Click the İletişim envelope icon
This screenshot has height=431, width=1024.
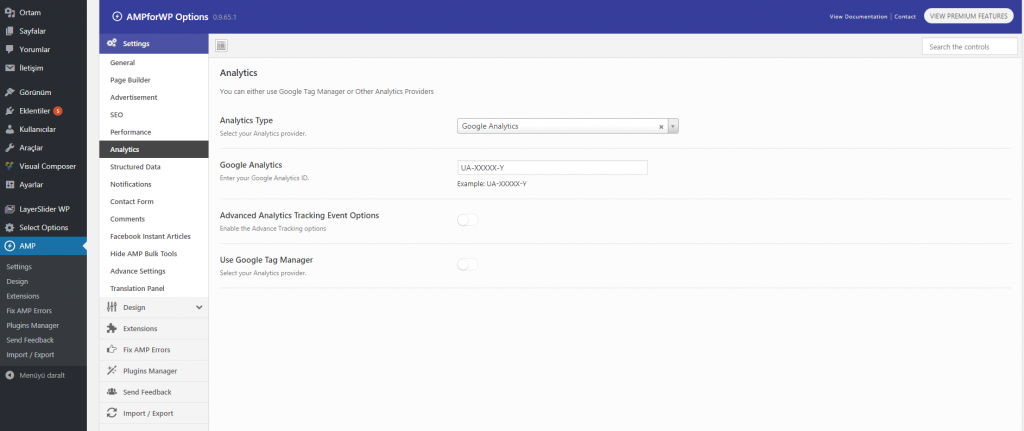[x=10, y=67]
